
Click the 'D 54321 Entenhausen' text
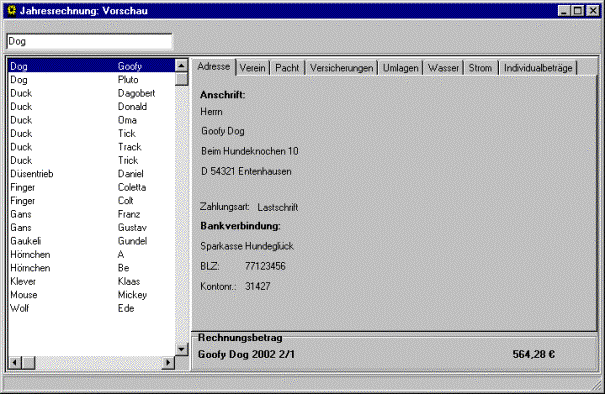[246, 171]
